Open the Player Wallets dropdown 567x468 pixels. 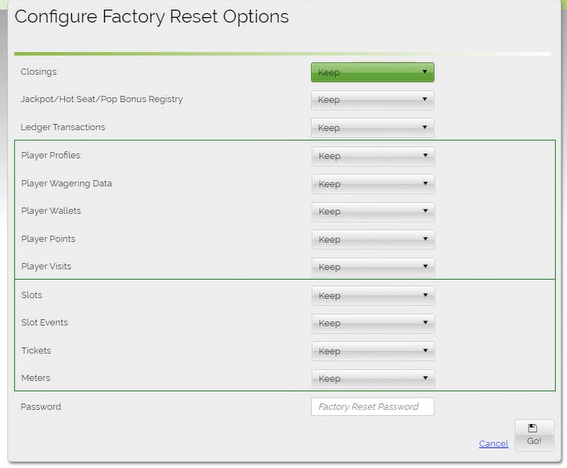click(373, 211)
